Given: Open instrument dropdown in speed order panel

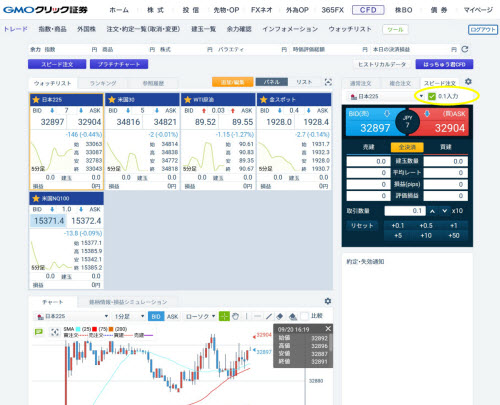Looking at the screenshot, I should click(386, 96).
